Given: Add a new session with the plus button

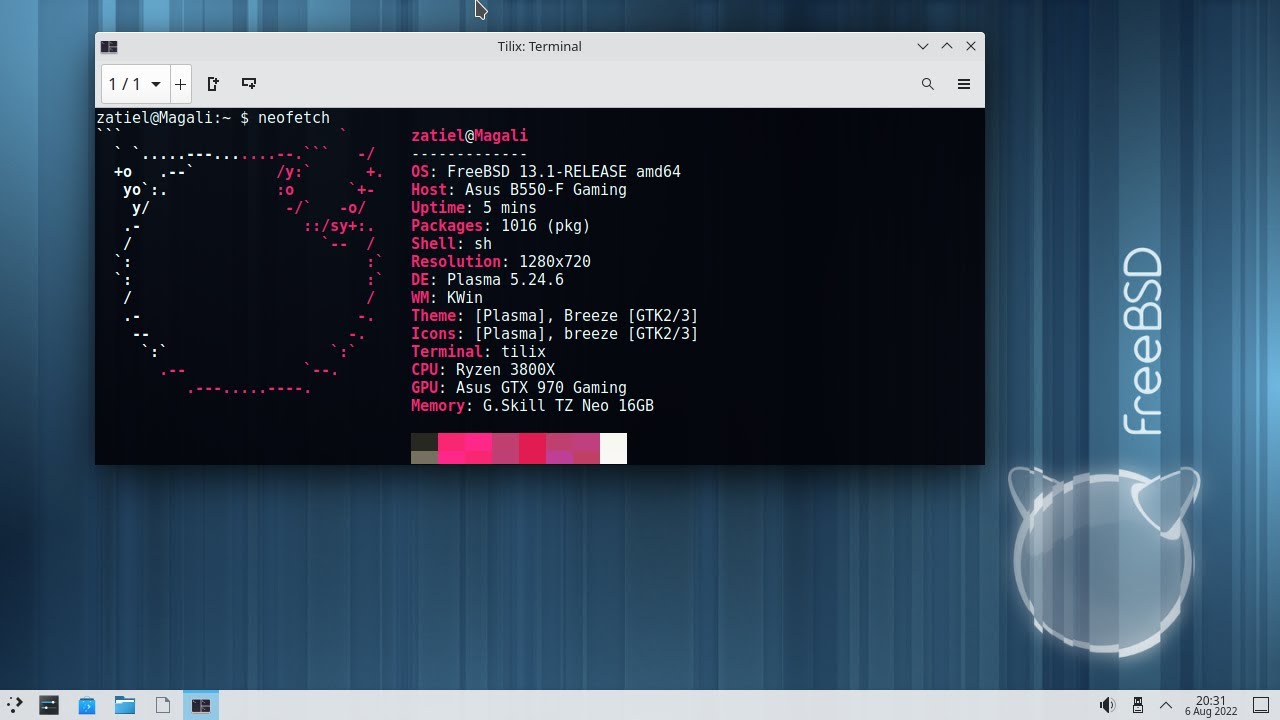Looking at the screenshot, I should click(x=180, y=84).
